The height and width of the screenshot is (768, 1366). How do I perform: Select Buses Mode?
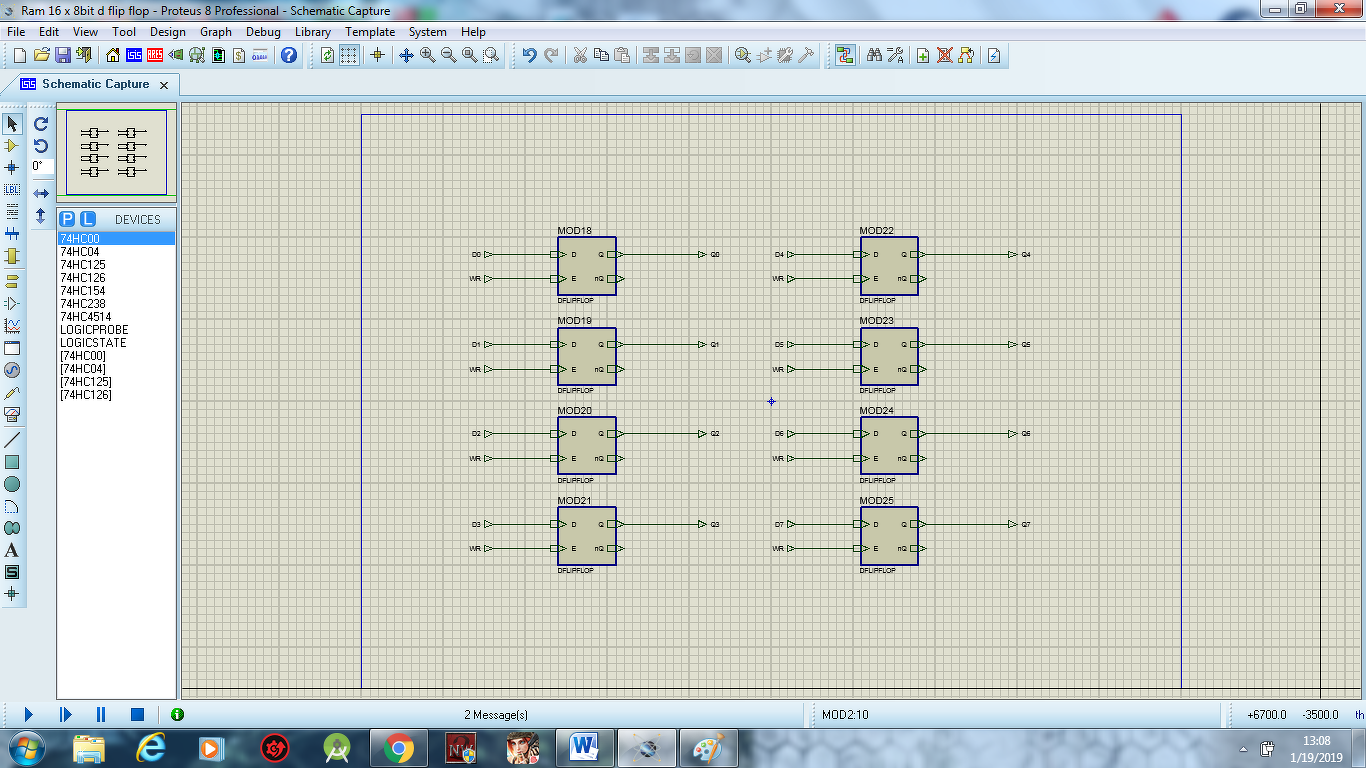click(12, 233)
